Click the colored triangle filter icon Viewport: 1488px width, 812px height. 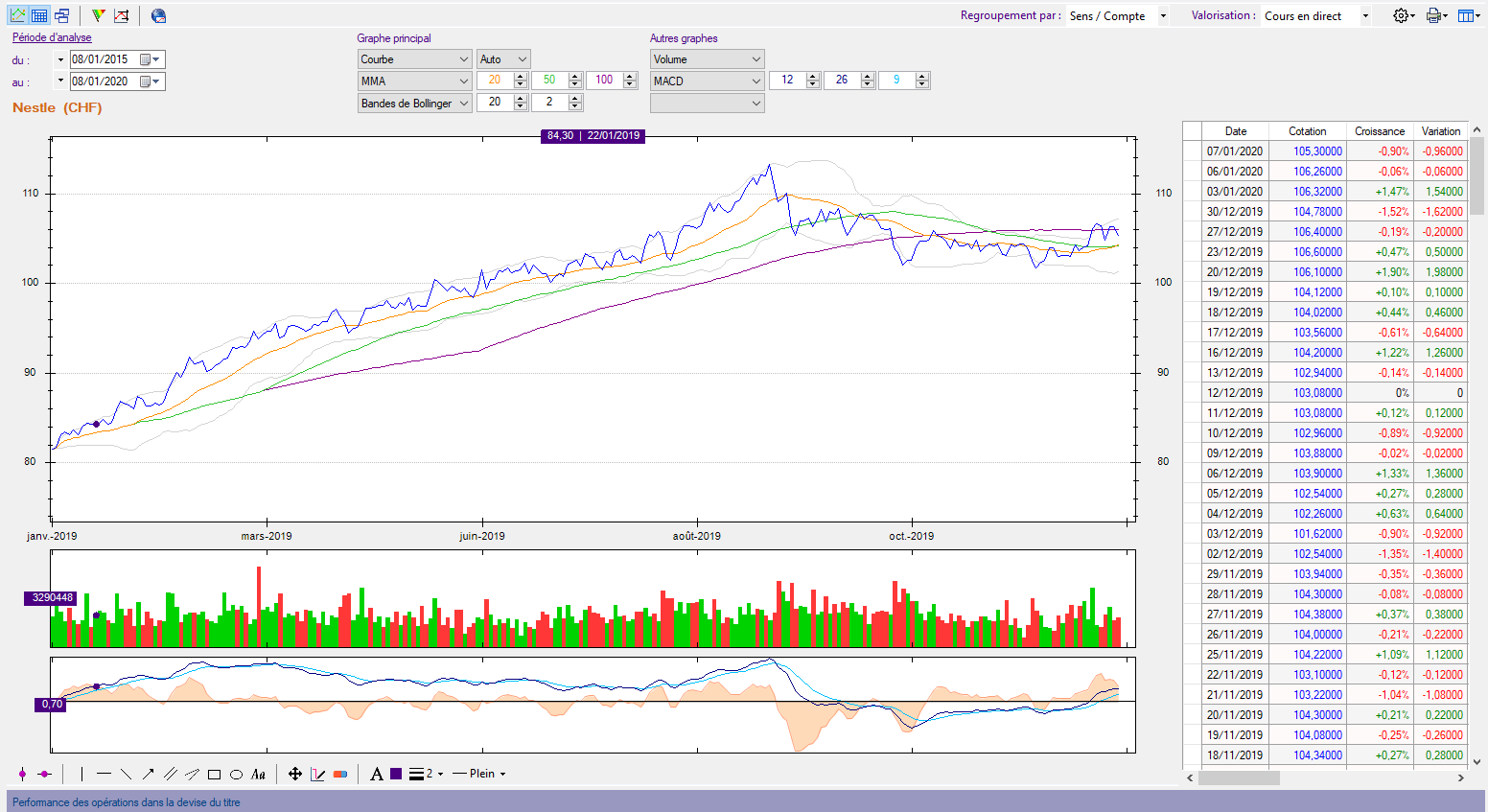point(98,15)
